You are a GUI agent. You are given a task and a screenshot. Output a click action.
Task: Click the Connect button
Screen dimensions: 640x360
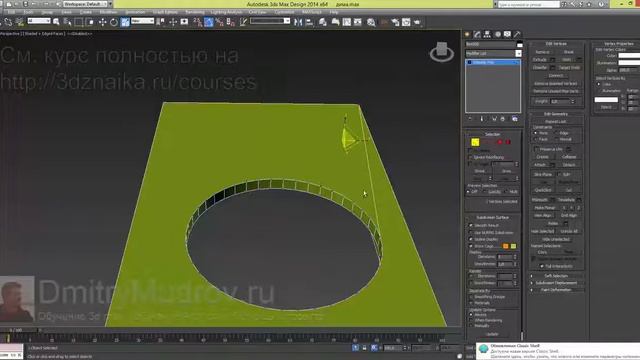tap(556, 76)
